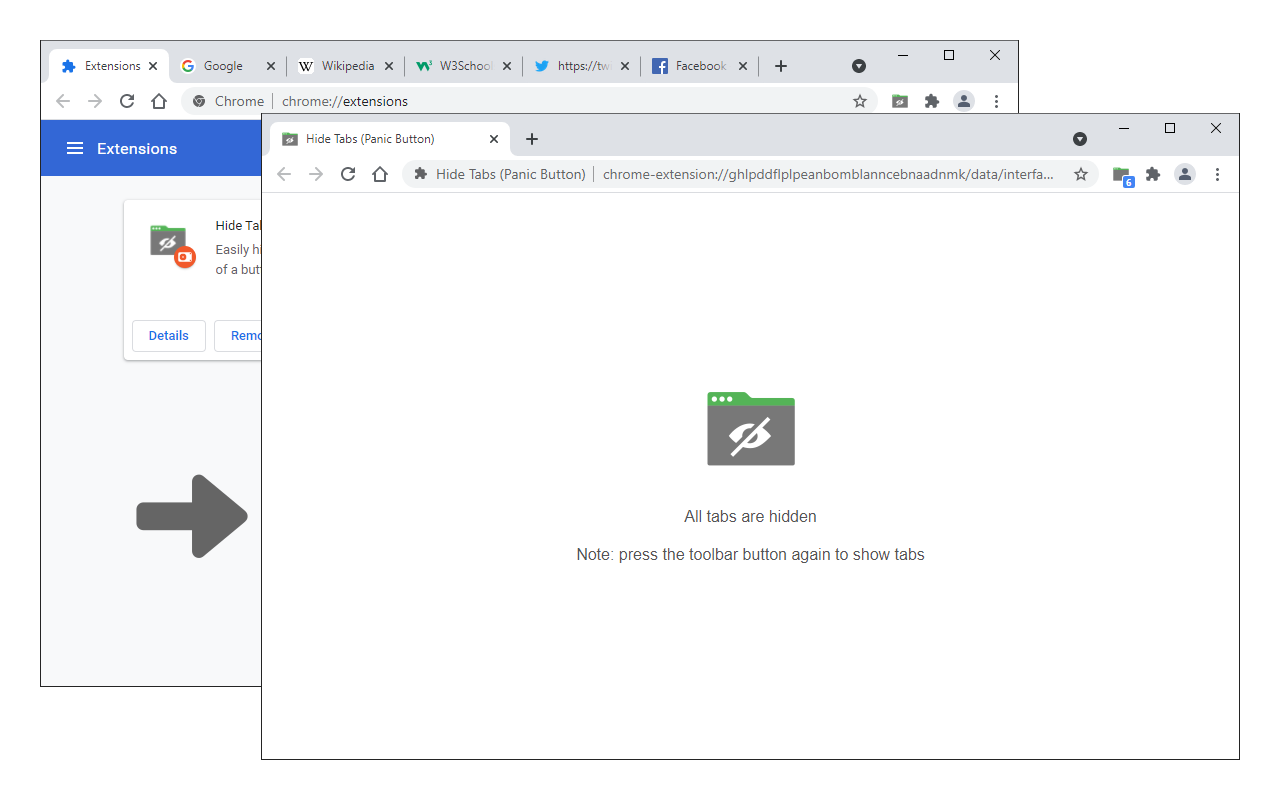
Task: Close the Facebook tab
Action: 742,66
